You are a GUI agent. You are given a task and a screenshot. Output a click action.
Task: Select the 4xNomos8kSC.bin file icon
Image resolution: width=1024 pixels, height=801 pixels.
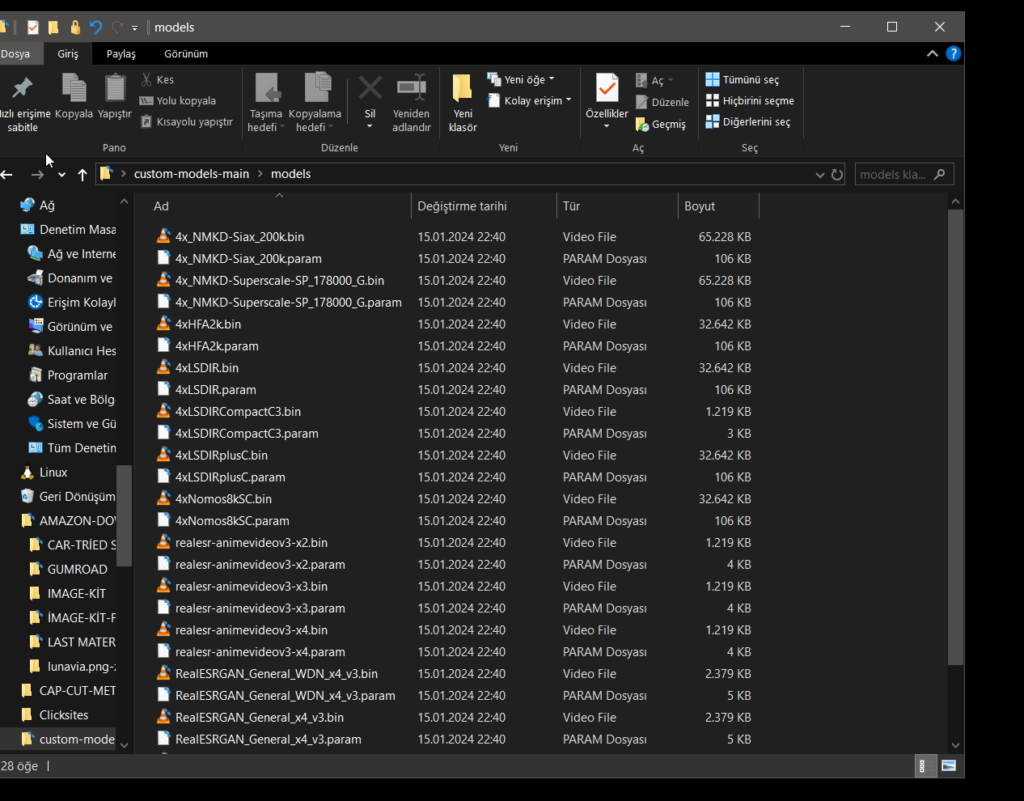pyautogui.click(x=163, y=498)
